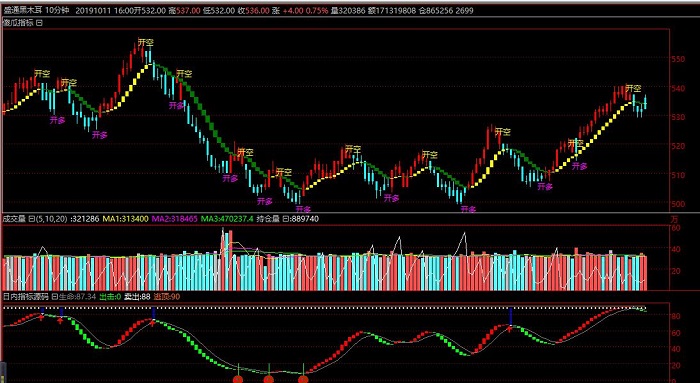Click the rightmost blue sell bar in oscillator
The width and height of the screenshot is (700, 383).
tap(510, 316)
